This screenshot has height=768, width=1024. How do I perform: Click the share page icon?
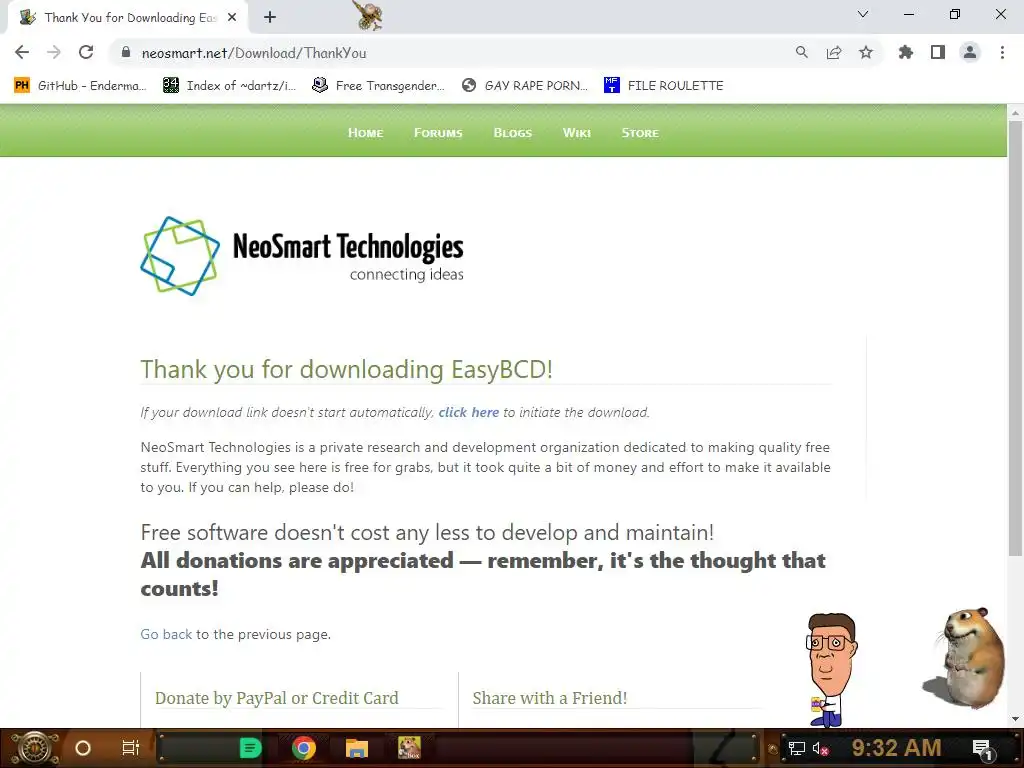[x=833, y=52]
